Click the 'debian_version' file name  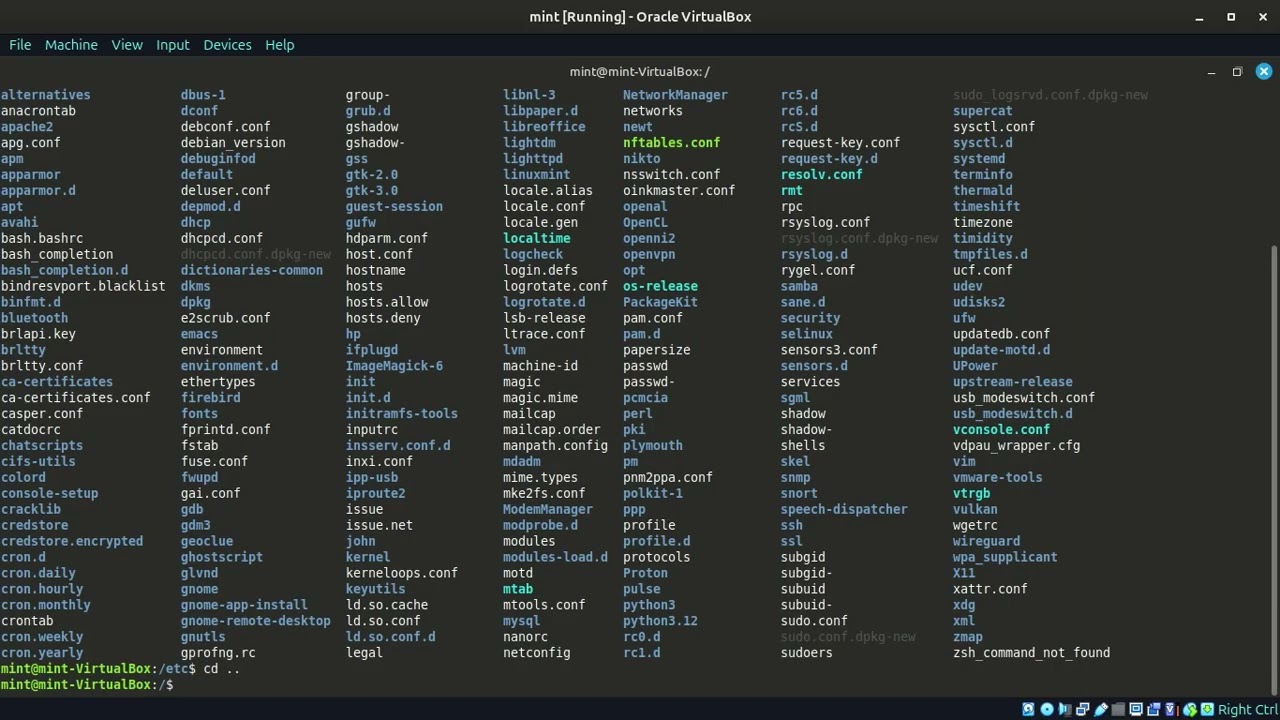tap(233, 143)
